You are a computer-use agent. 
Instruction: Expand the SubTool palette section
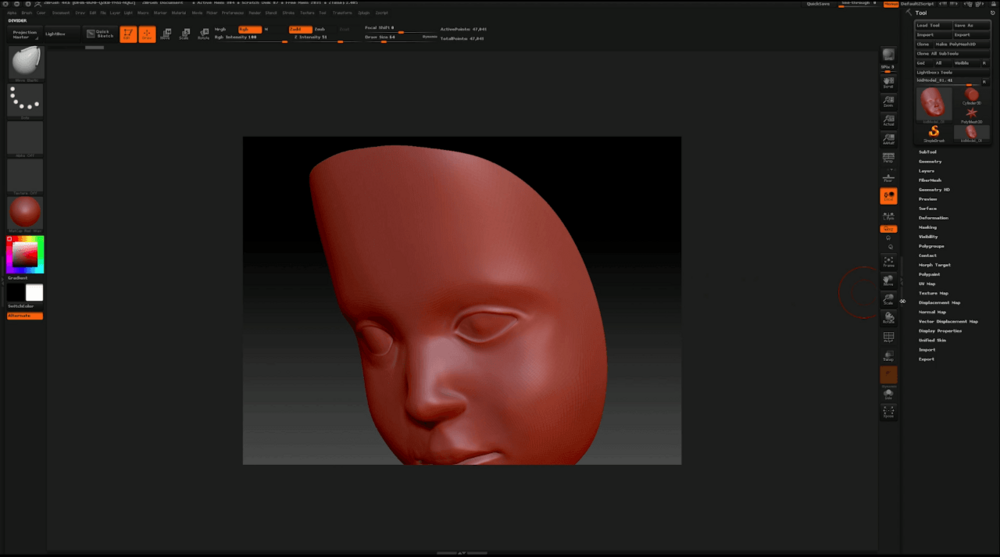point(929,152)
